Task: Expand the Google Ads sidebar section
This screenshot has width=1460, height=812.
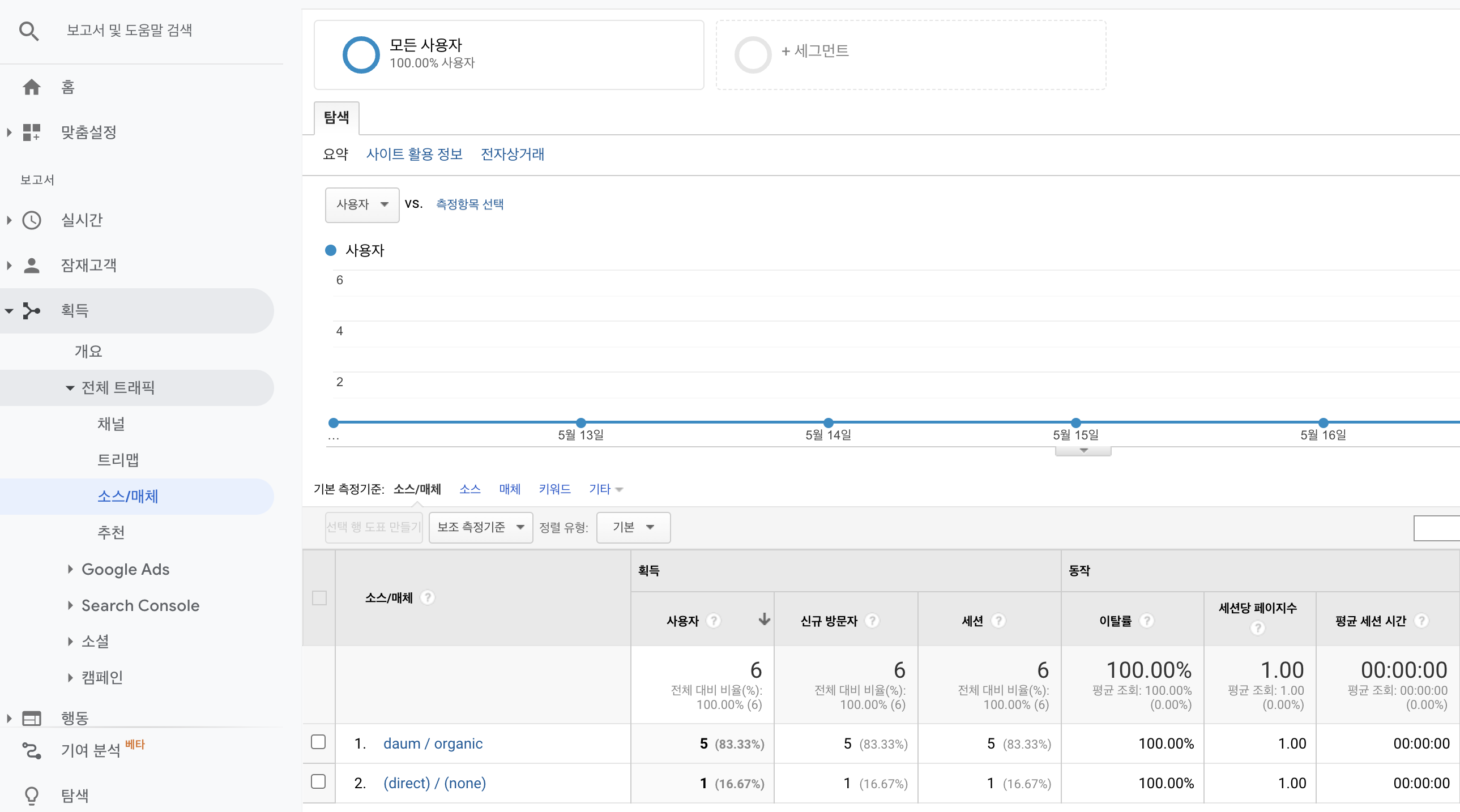Action: [125, 569]
